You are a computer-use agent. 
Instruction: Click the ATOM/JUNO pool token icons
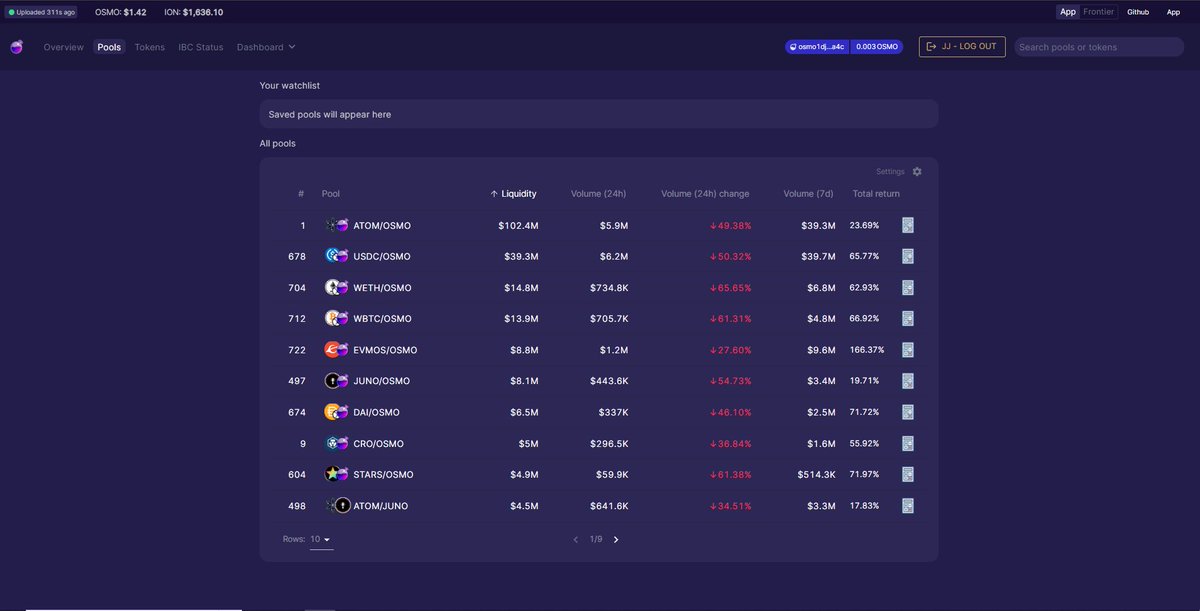337,506
